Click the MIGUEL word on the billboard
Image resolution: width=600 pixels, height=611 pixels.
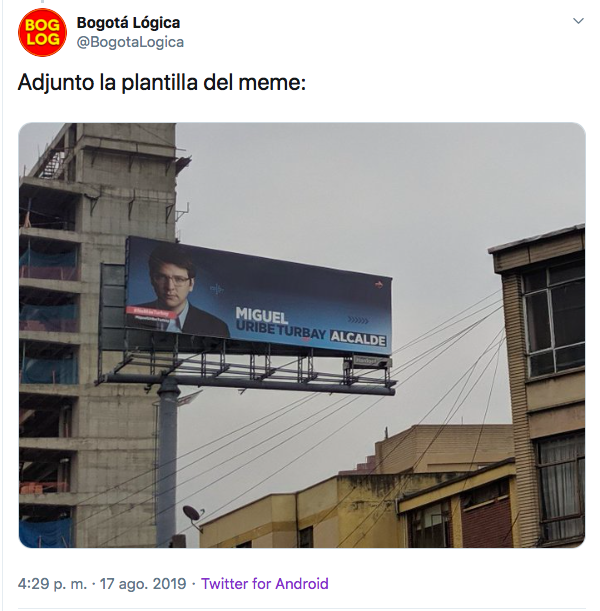261,315
